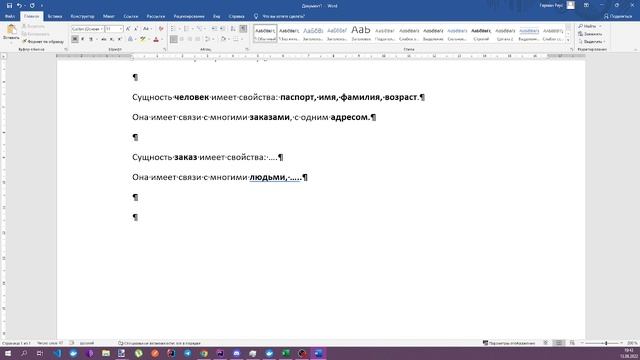Apply the large Aab Title style
Viewport: 640px width, 360px height.
[x=361, y=33]
